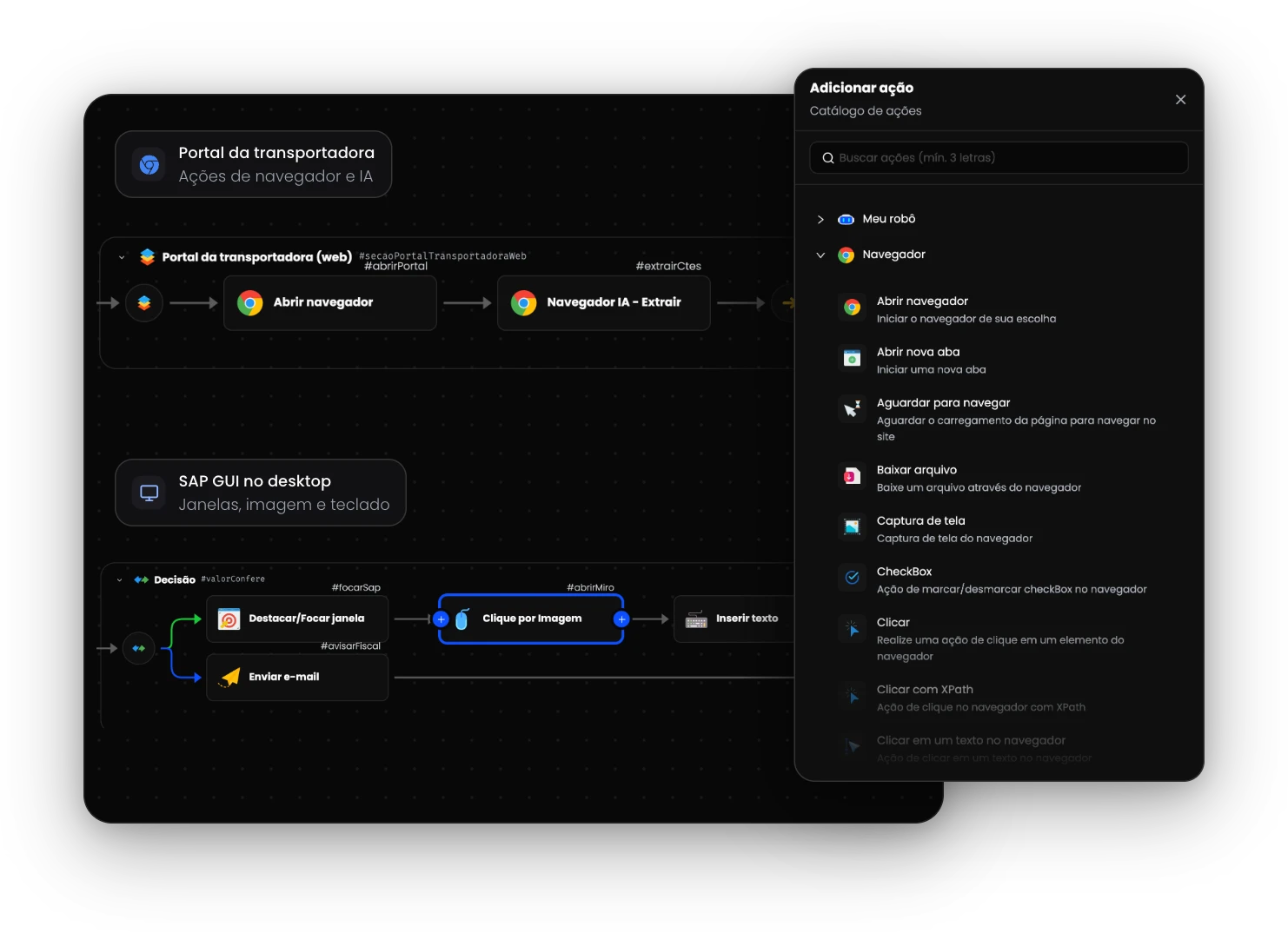
Task: Select the Abrir navegador flow node
Action: coord(330,303)
